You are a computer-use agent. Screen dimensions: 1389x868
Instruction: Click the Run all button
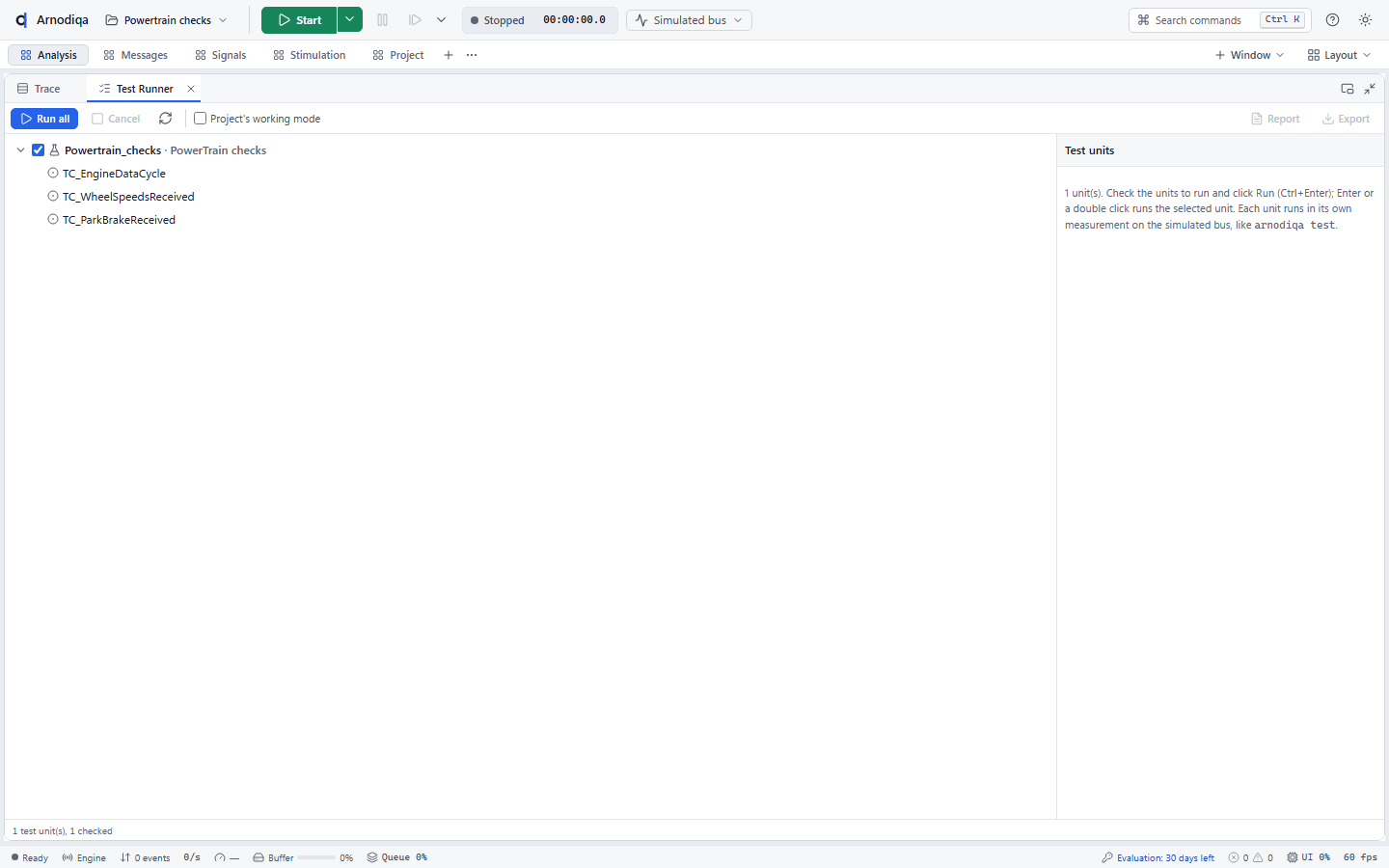[x=44, y=119]
